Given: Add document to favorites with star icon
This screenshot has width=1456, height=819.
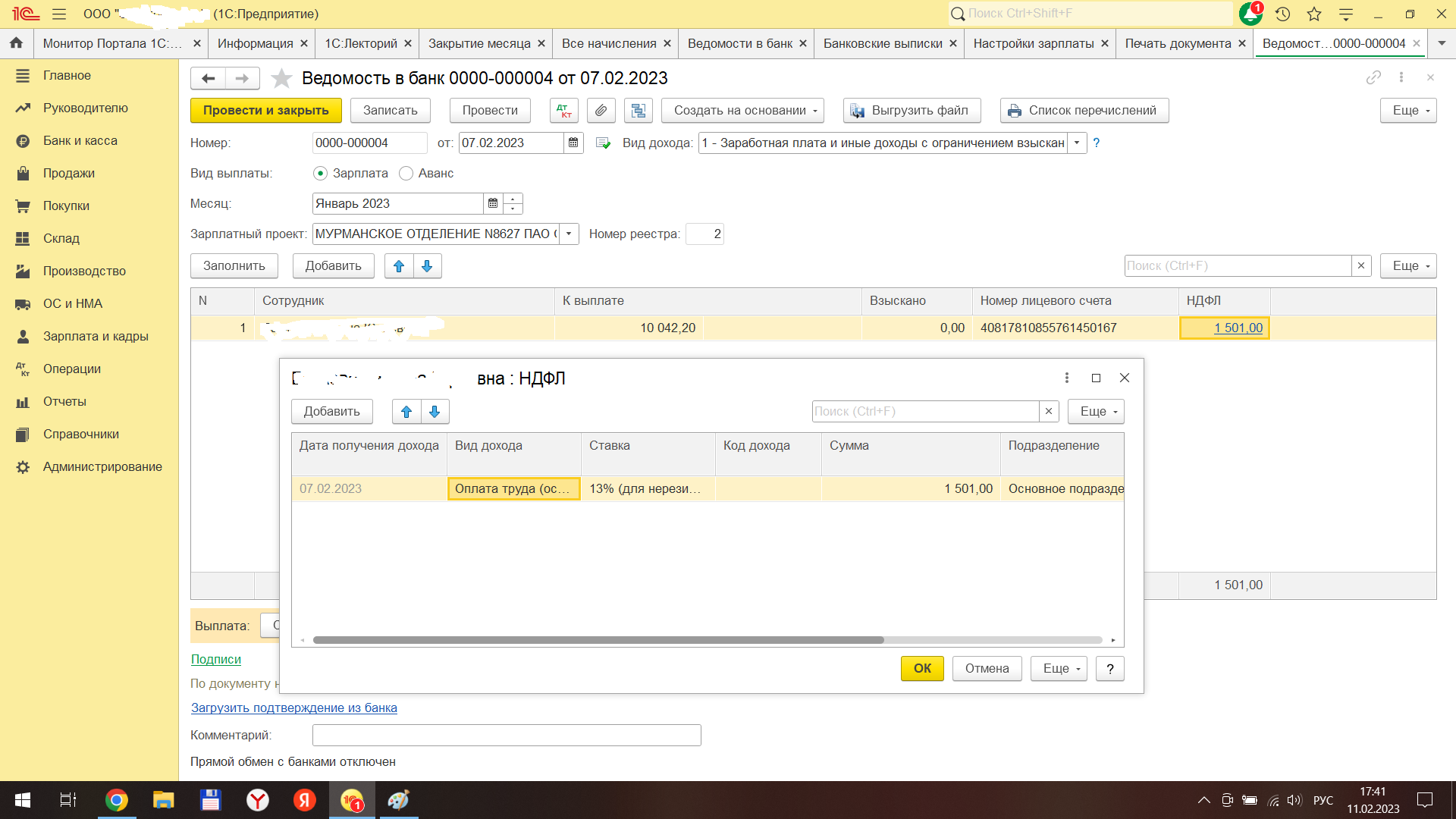Looking at the screenshot, I should pyautogui.click(x=281, y=78).
